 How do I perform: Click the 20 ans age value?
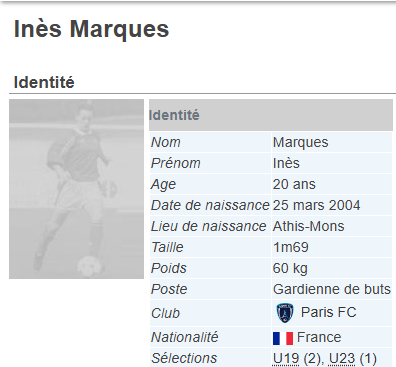pos(294,184)
